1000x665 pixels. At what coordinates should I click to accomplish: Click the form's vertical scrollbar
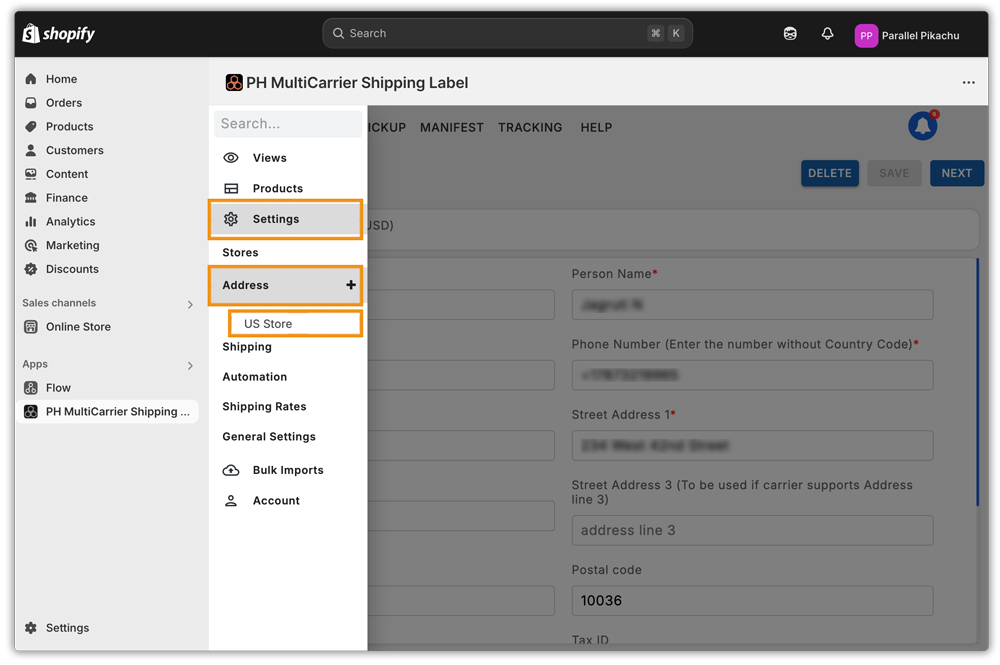(977, 382)
